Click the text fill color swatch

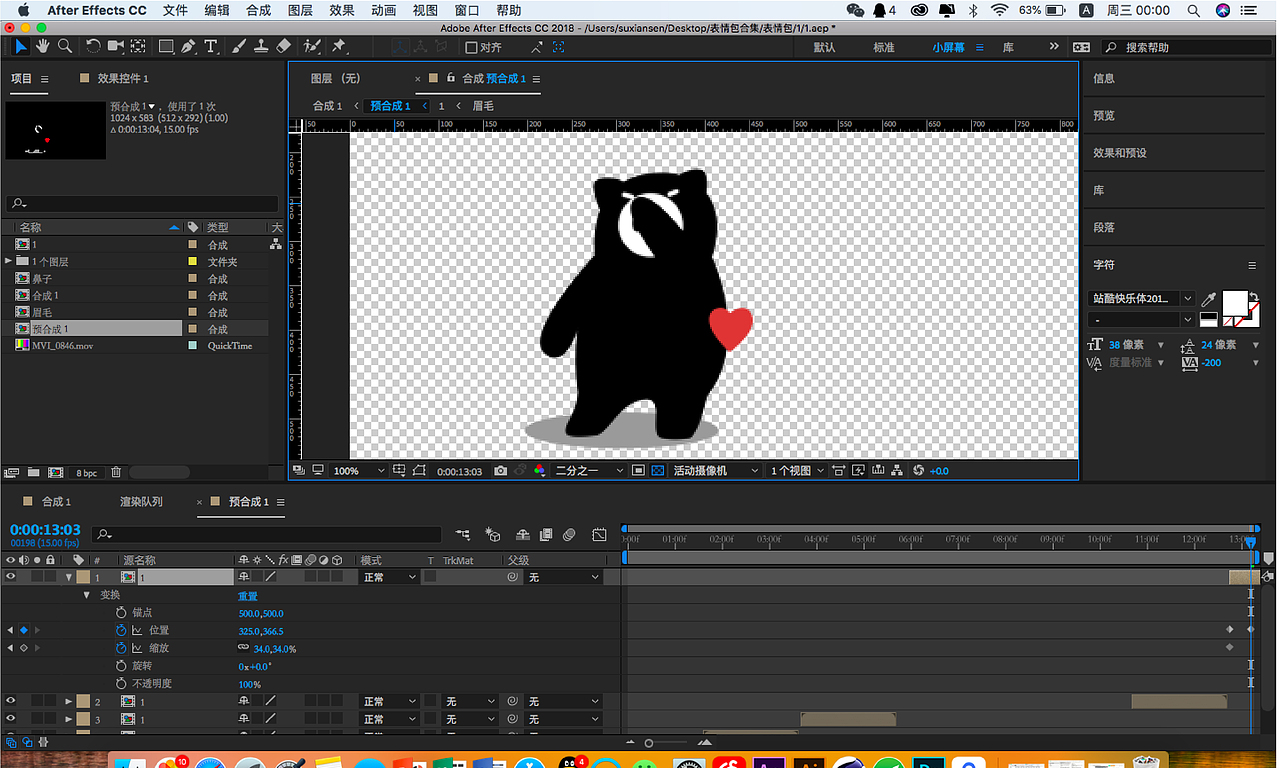1235,301
